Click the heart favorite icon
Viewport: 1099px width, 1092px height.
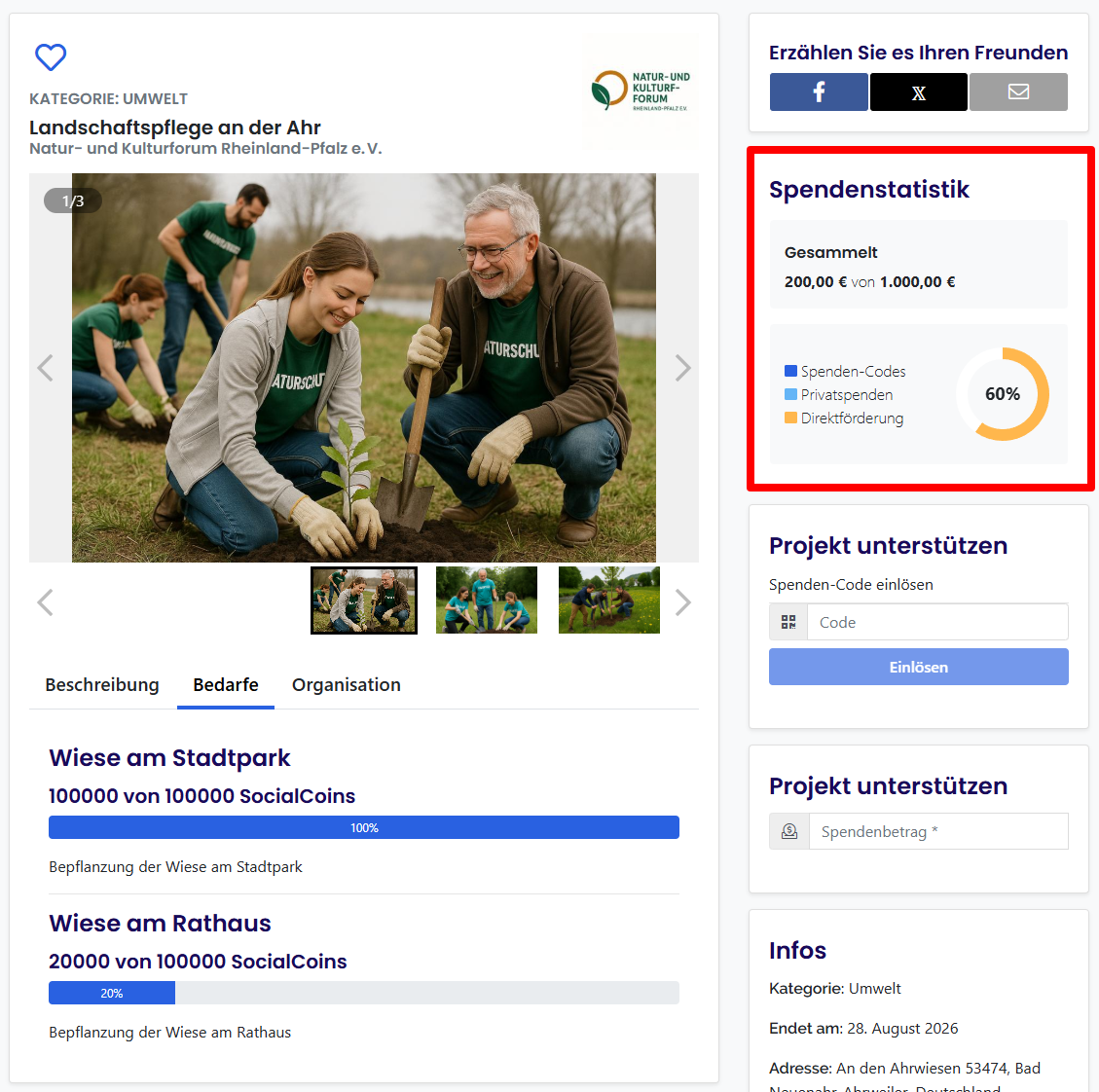coord(51,57)
